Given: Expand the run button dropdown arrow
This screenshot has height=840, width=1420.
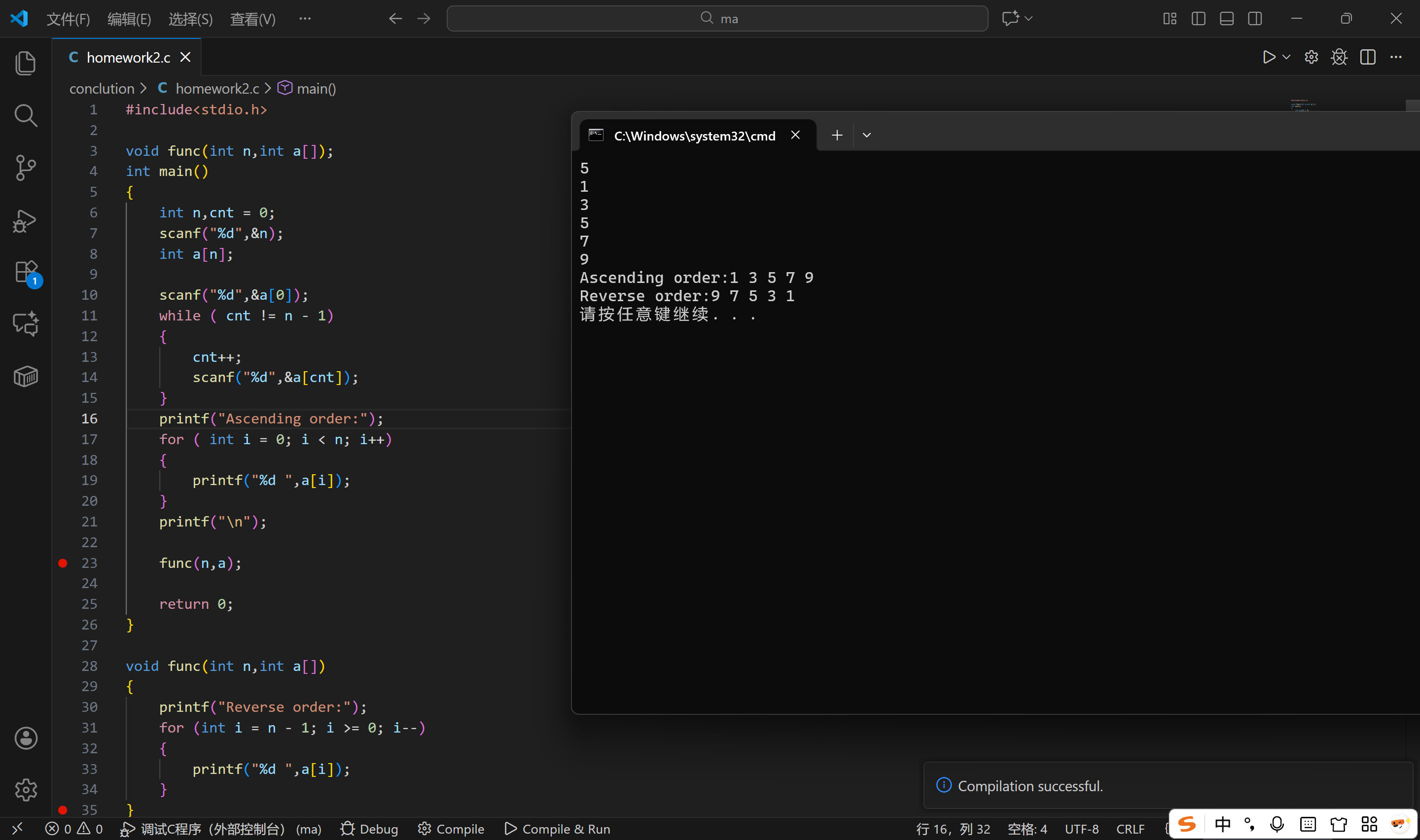Looking at the screenshot, I should tap(1286, 57).
